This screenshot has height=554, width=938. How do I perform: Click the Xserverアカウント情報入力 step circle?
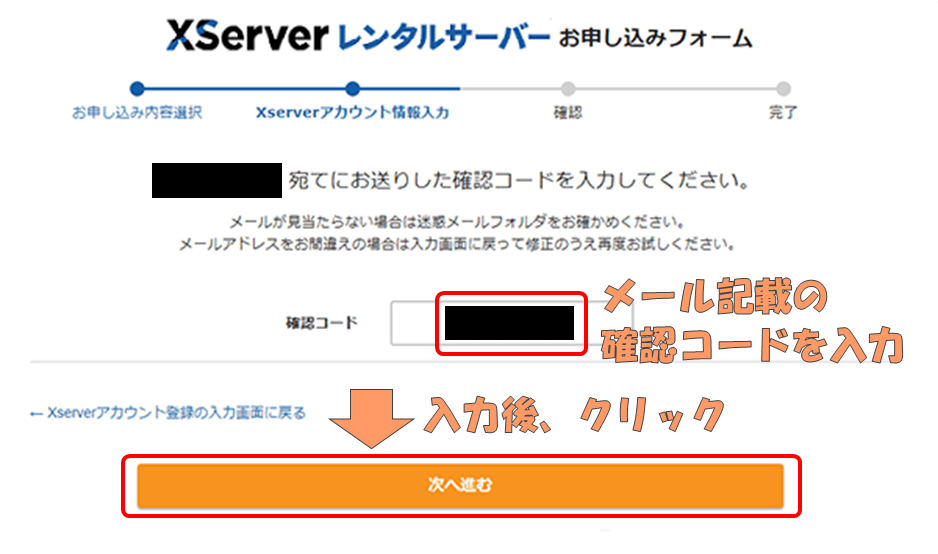click(x=352, y=89)
